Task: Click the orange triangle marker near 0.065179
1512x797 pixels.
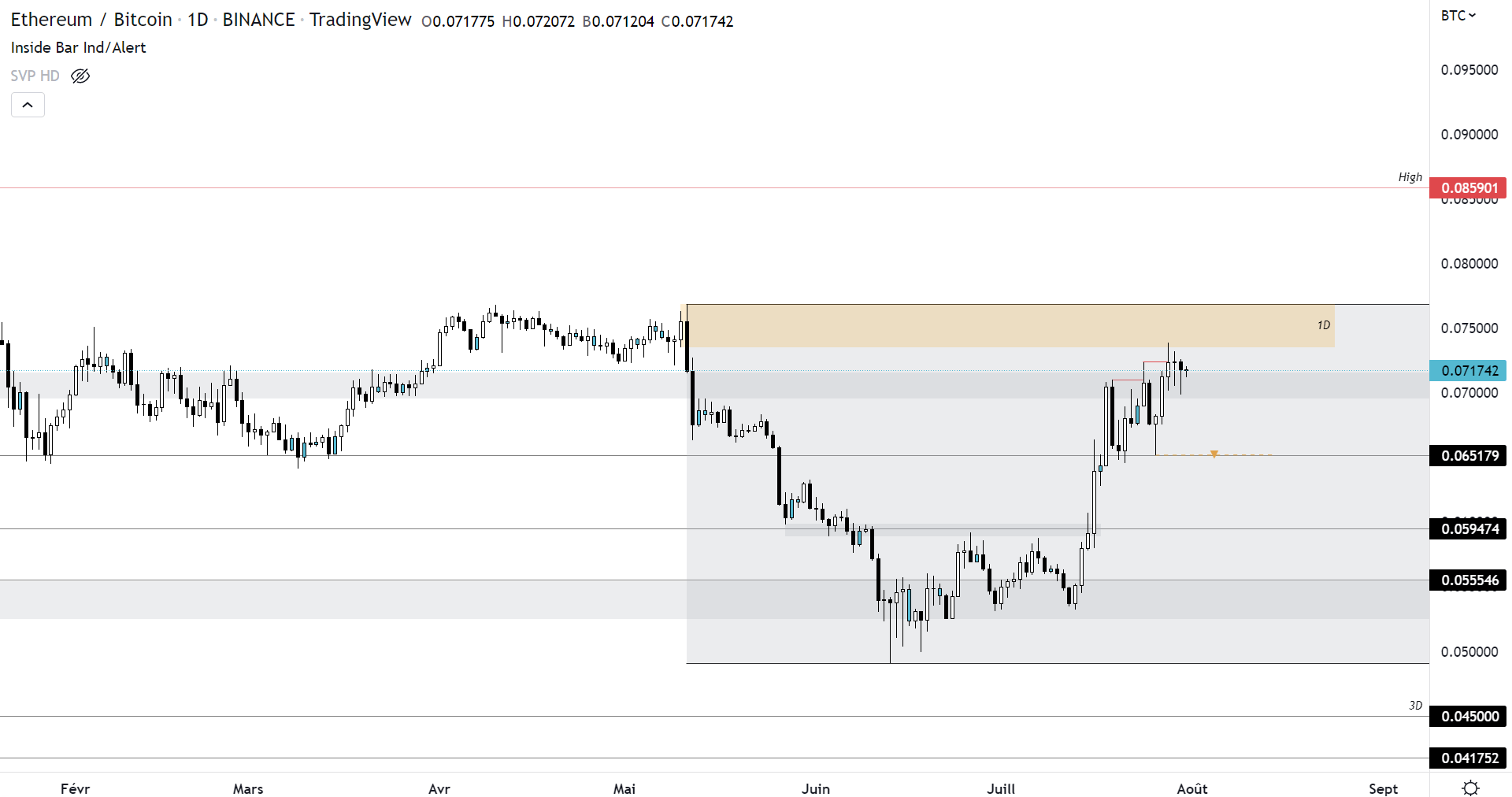Action: point(1214,454)
